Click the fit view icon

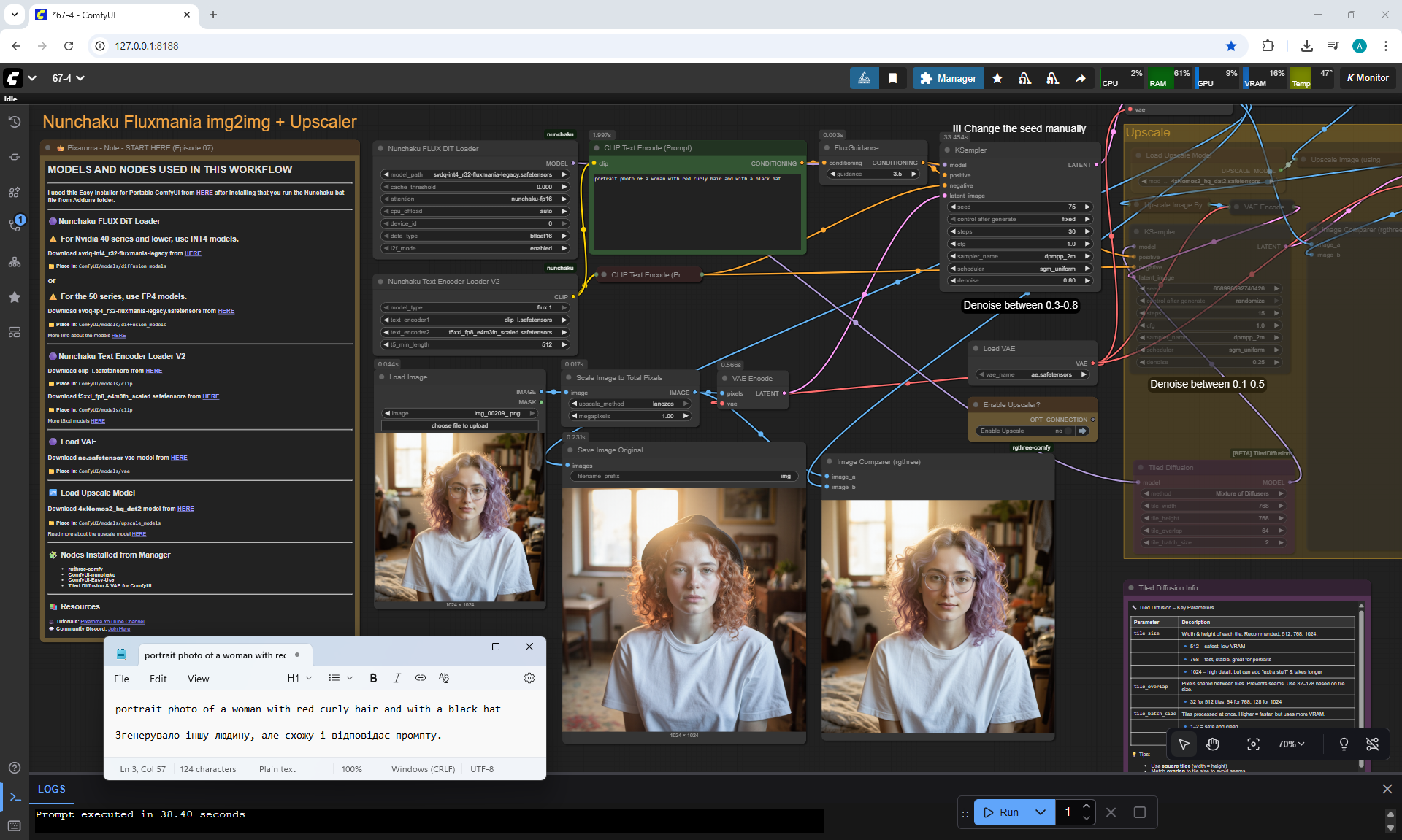point(1253,744)
